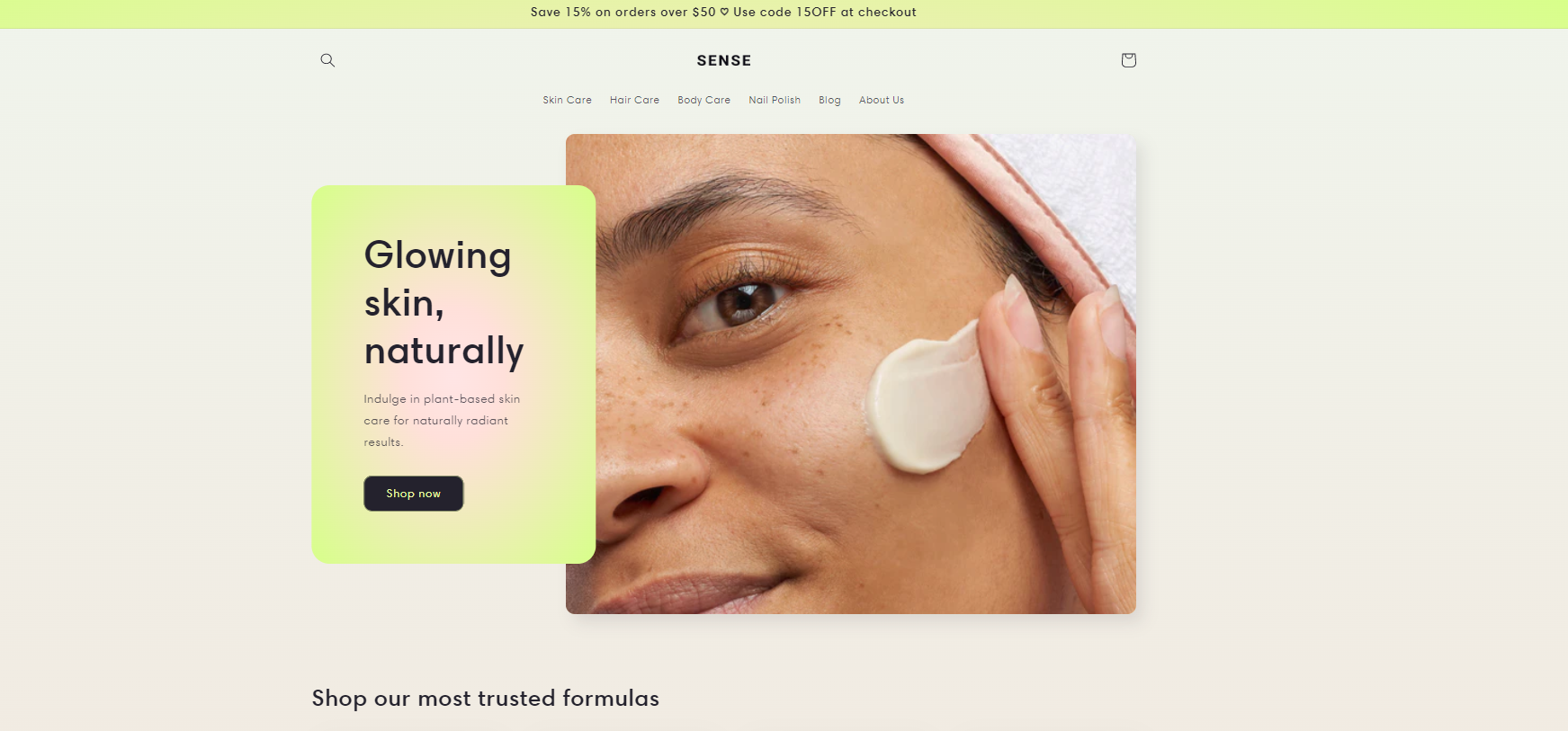Open the Hair Care menu item

[634, 100]
